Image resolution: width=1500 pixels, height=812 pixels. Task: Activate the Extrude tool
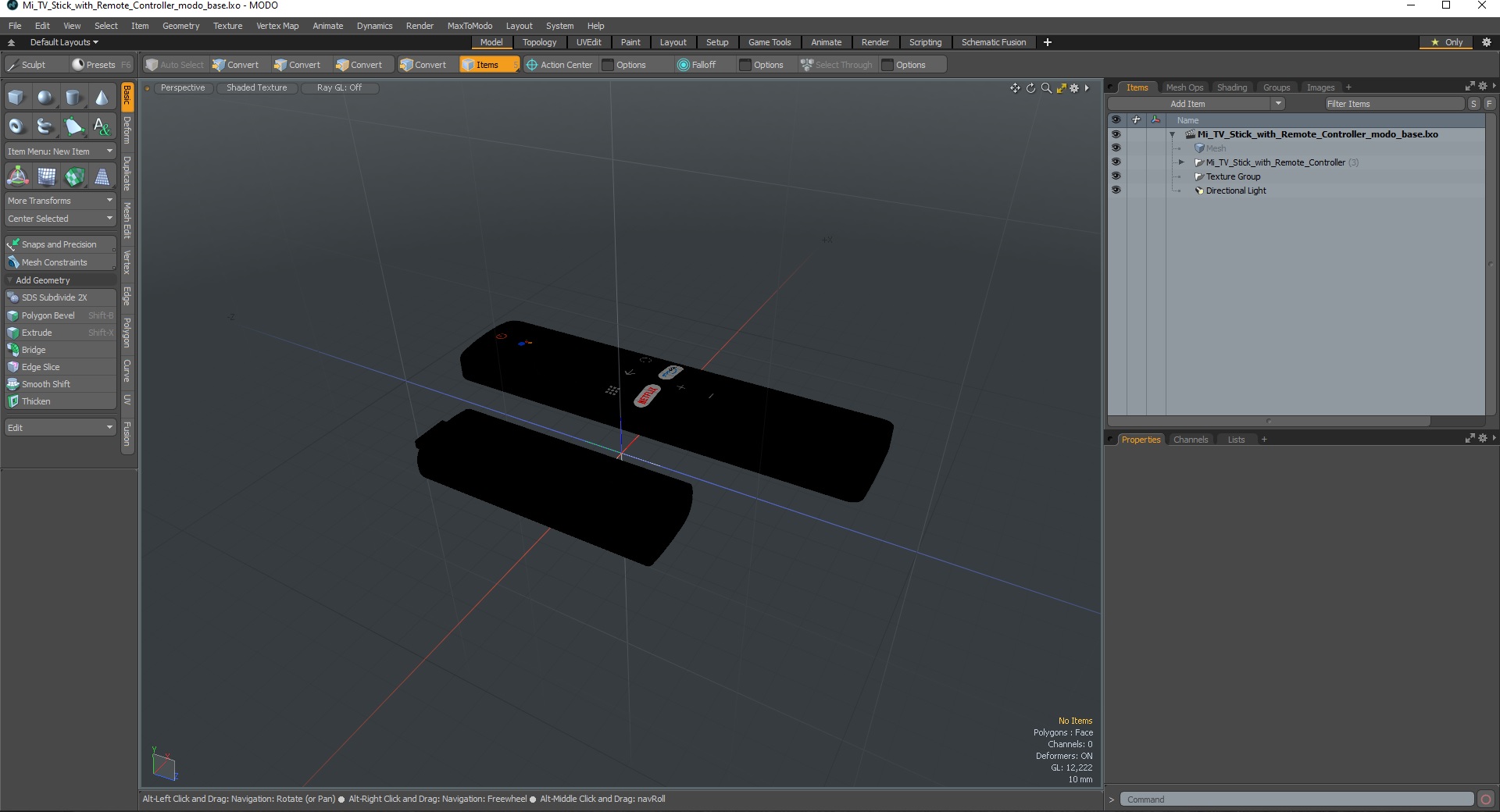60,333
